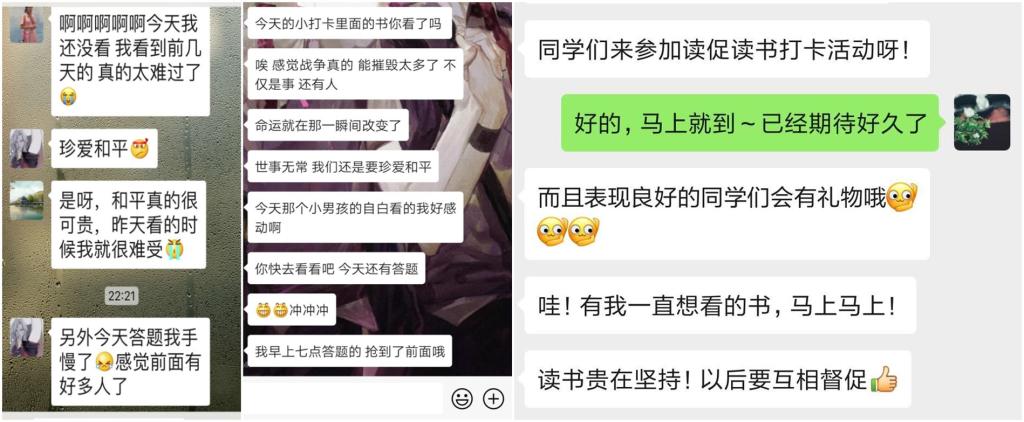Select the 你快去看看吧 今天还有答题 message
The image size is (1024, 422).
[x=336, y=268]
